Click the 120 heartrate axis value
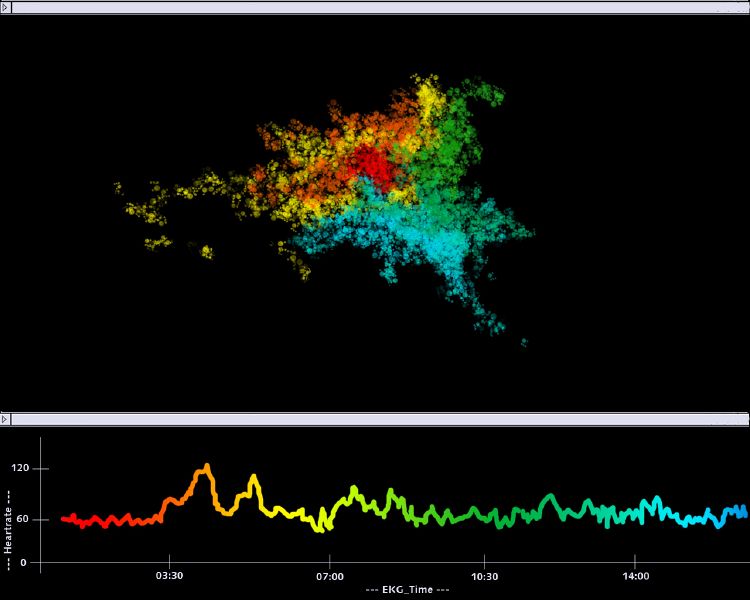Screen dimensions: 750x600 pos(21,468)
